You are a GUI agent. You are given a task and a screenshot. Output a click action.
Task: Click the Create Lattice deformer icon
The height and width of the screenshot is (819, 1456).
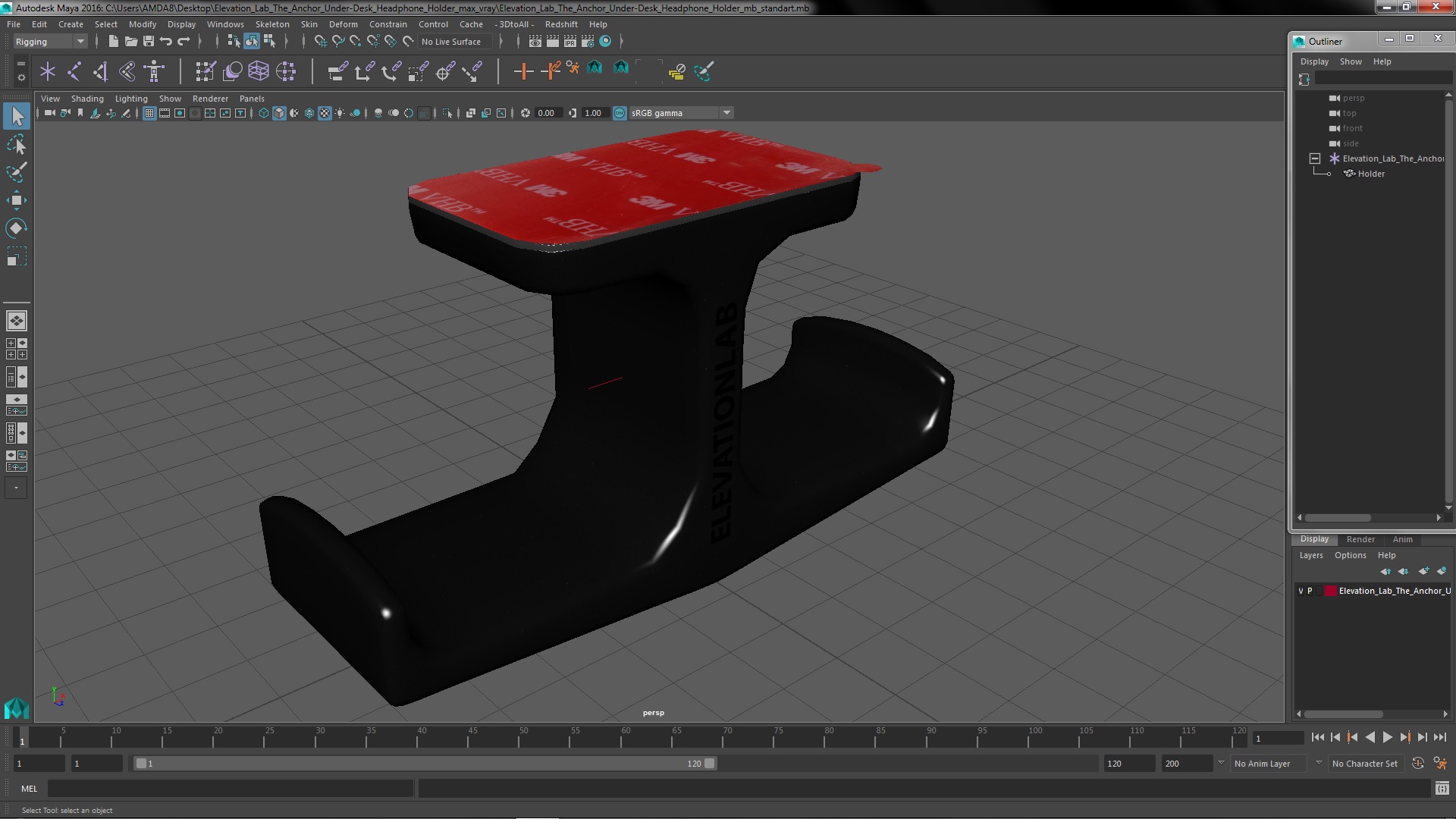tap(259, 71)
